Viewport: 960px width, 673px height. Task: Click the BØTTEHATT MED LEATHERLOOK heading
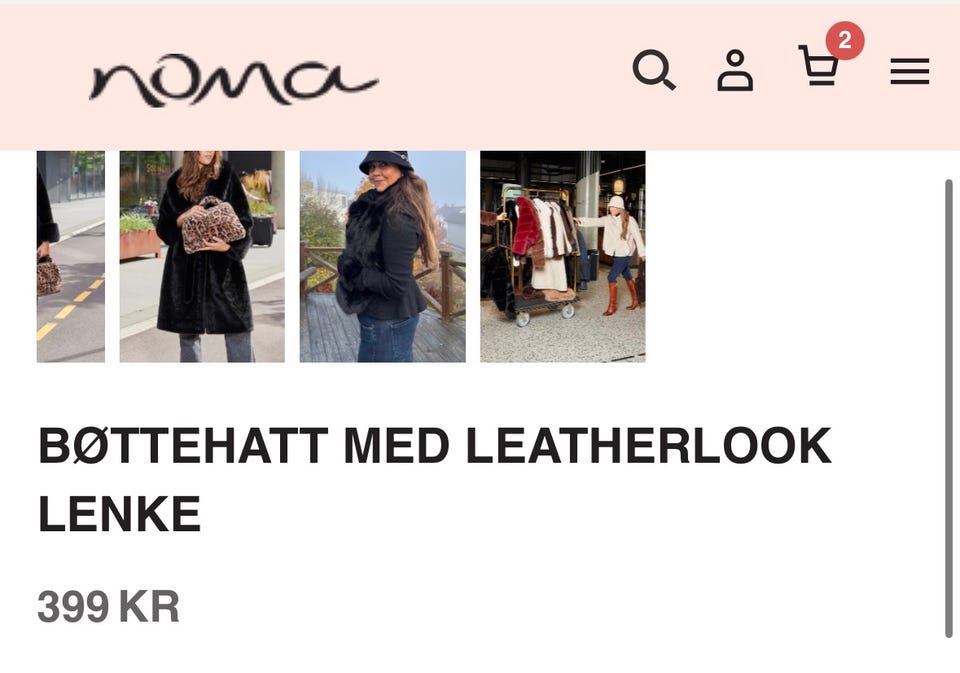coord(435,446)
